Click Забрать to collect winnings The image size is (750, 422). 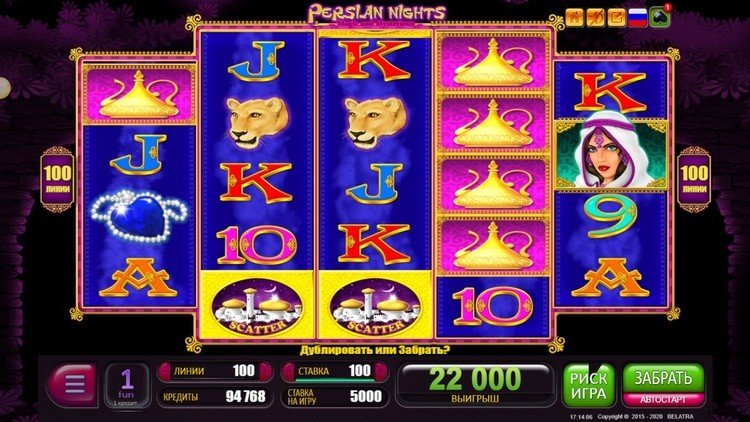663,378
